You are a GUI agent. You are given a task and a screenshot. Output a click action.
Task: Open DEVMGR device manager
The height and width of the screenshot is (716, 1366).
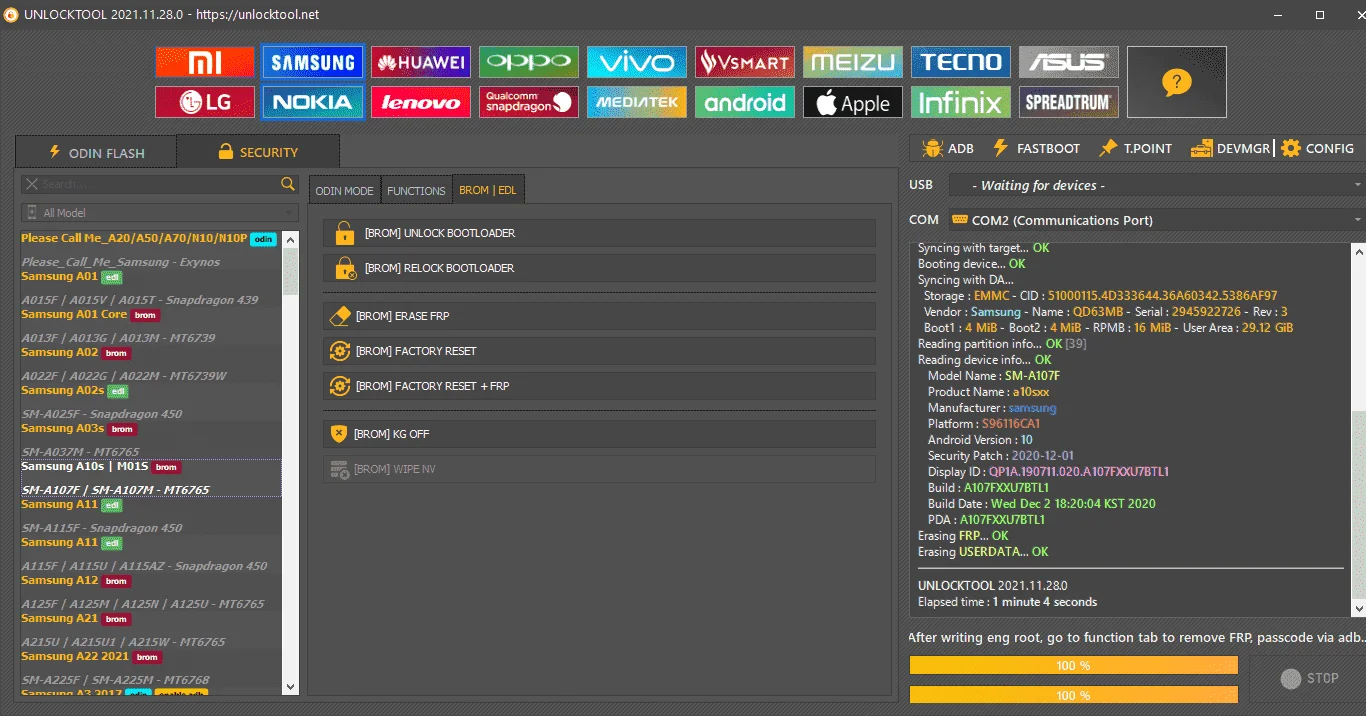pos(1229,148)
